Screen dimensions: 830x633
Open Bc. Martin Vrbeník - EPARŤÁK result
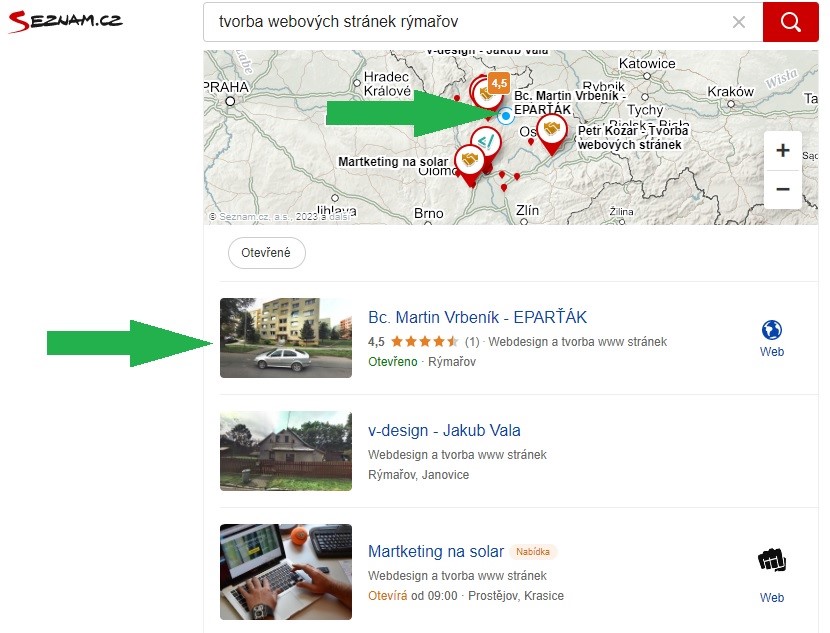pyautogui.click(x=477, y=317)
